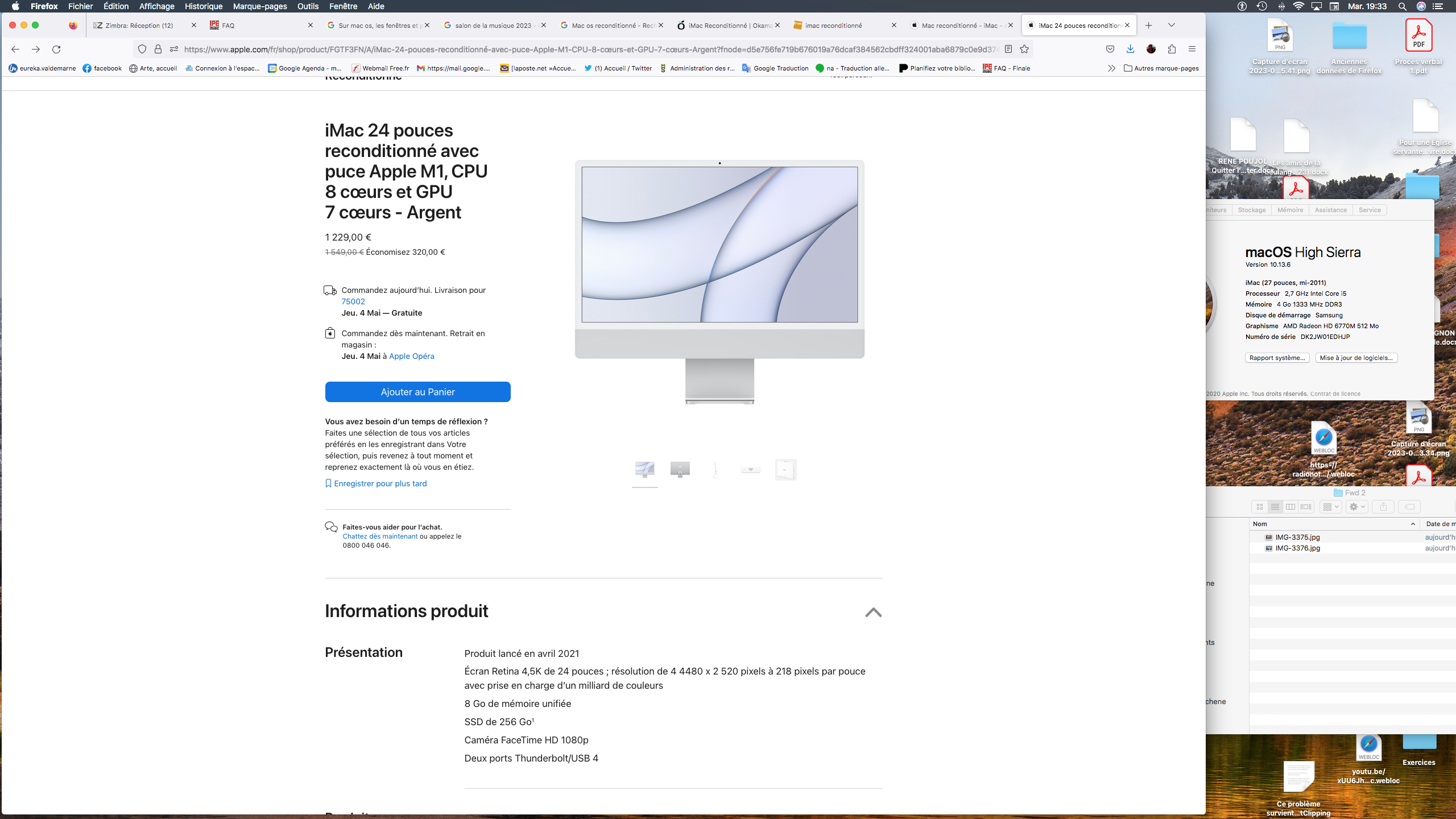Open the Firefox extensions puzzle icon

point(1172,49)
